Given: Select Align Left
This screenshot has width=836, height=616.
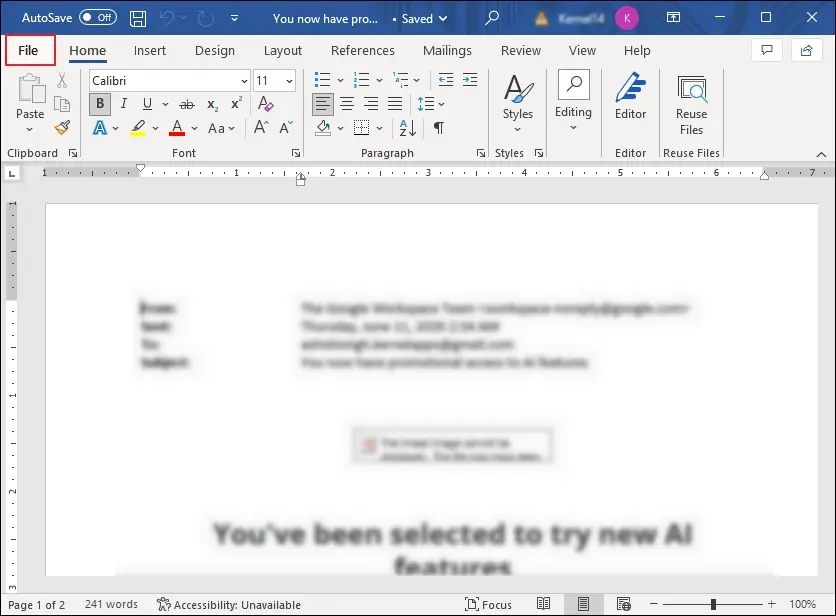Looking at the screenshot, I should [323, 103].
